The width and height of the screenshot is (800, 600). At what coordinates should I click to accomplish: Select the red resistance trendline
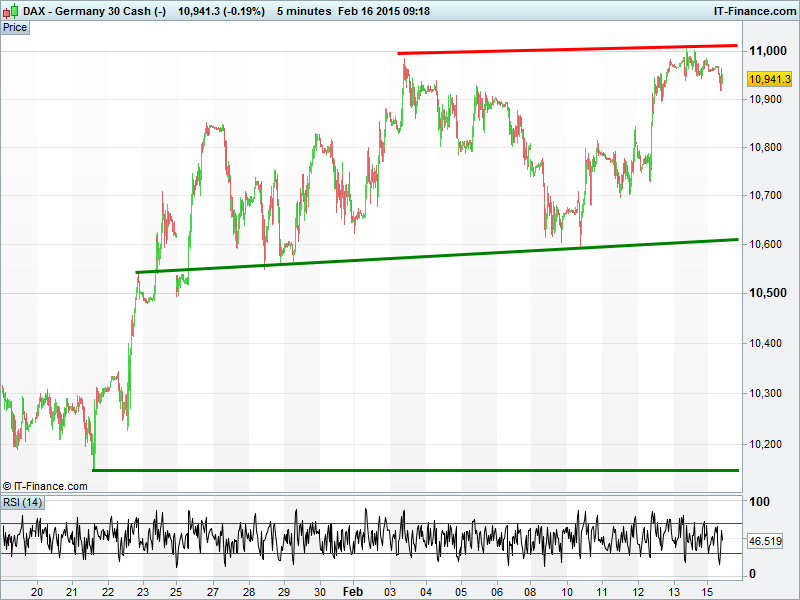(x=567, y=49)
